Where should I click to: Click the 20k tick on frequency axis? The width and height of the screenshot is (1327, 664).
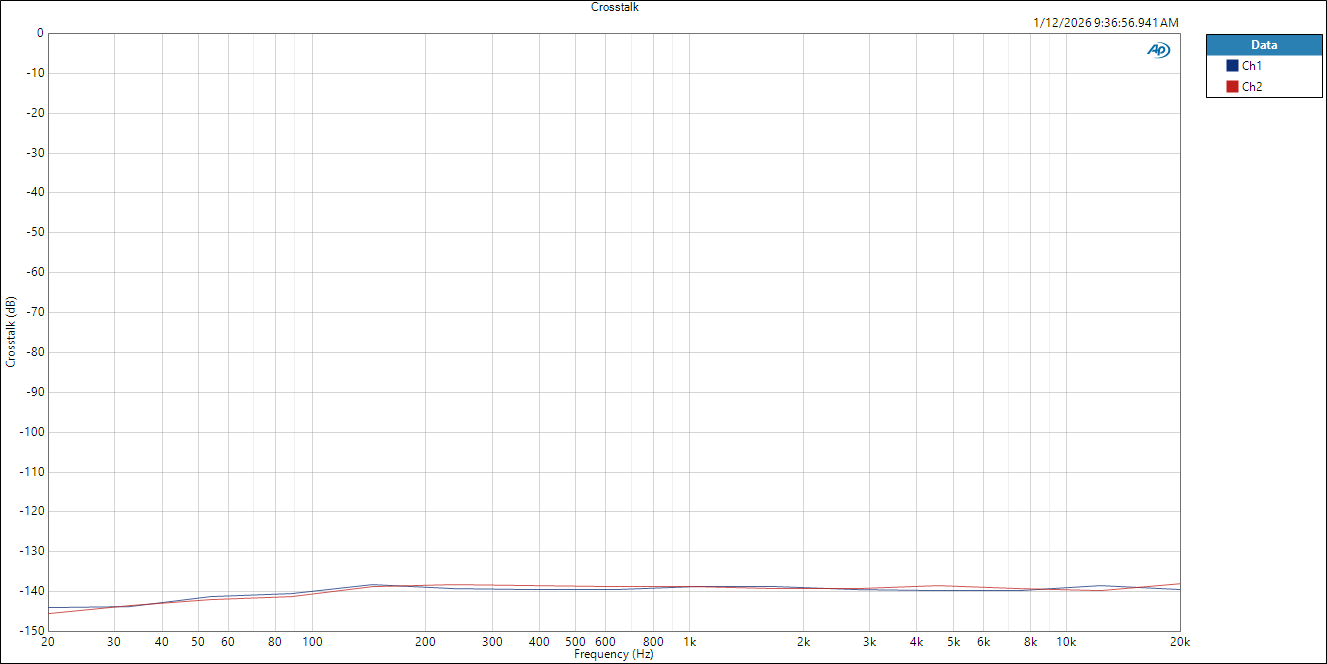coord(1180,641)
